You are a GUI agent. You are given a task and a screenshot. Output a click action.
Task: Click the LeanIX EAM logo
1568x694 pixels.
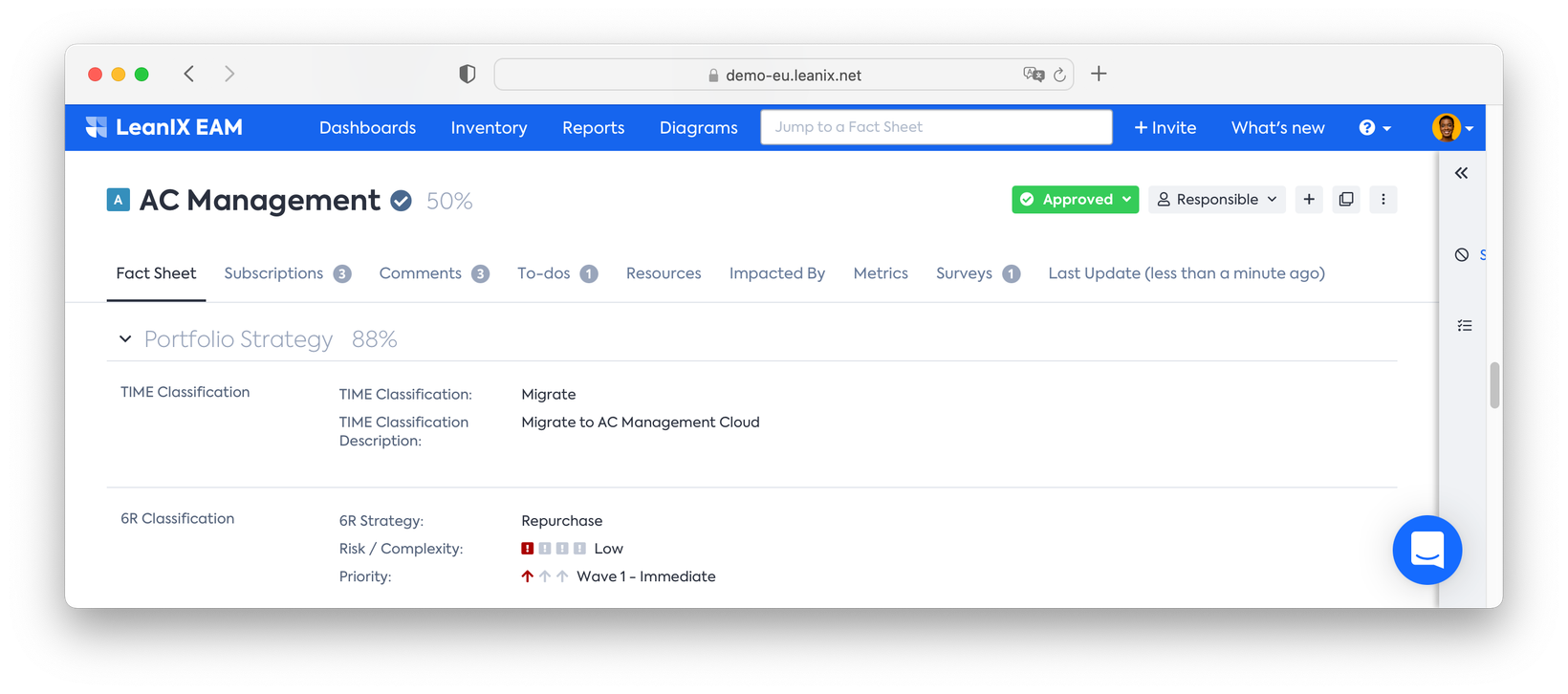coord(164,127)
